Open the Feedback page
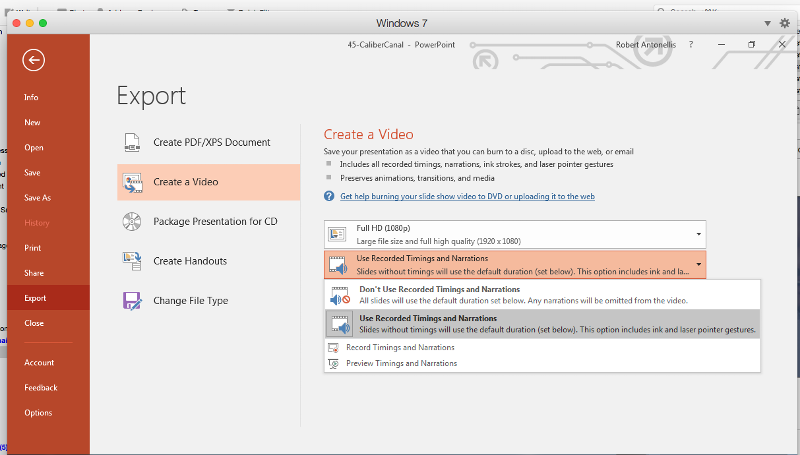Viewport: 800px width, 455px height. 41,388
